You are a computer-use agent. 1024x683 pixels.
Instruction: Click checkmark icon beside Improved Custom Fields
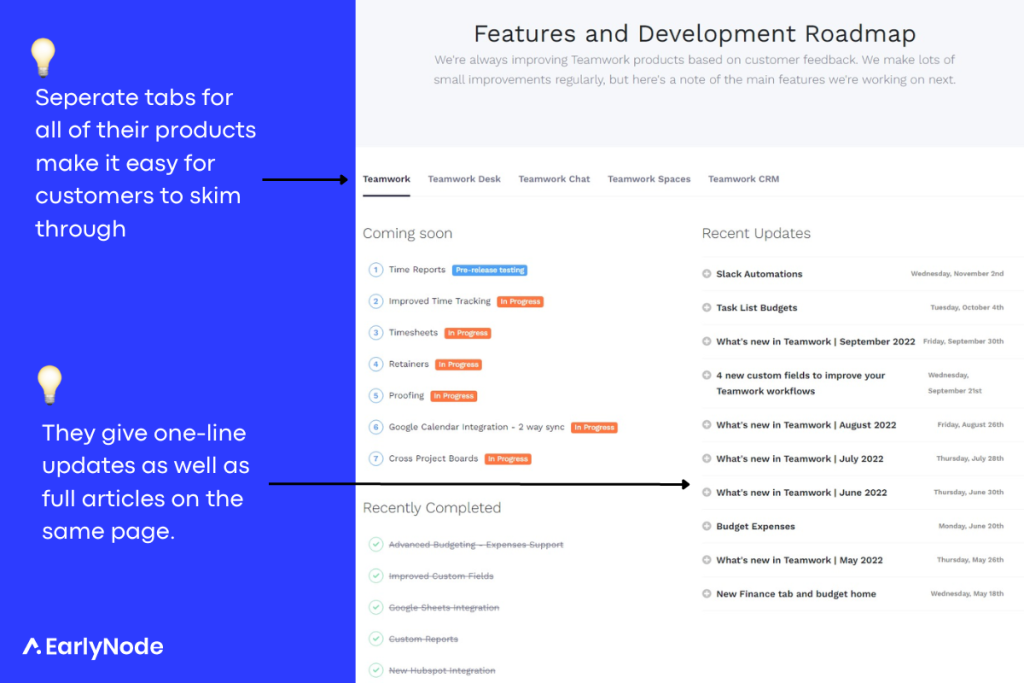click(376, 575)
